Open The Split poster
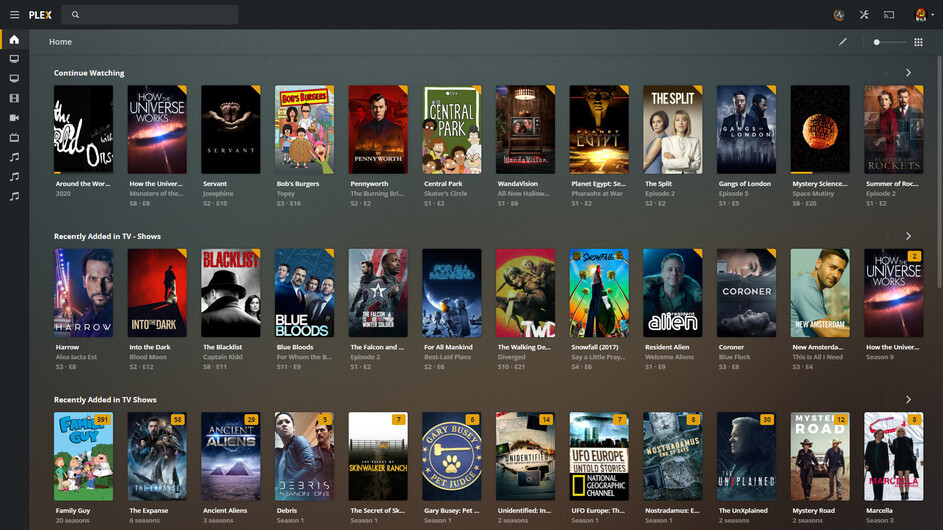 (673, 129)
